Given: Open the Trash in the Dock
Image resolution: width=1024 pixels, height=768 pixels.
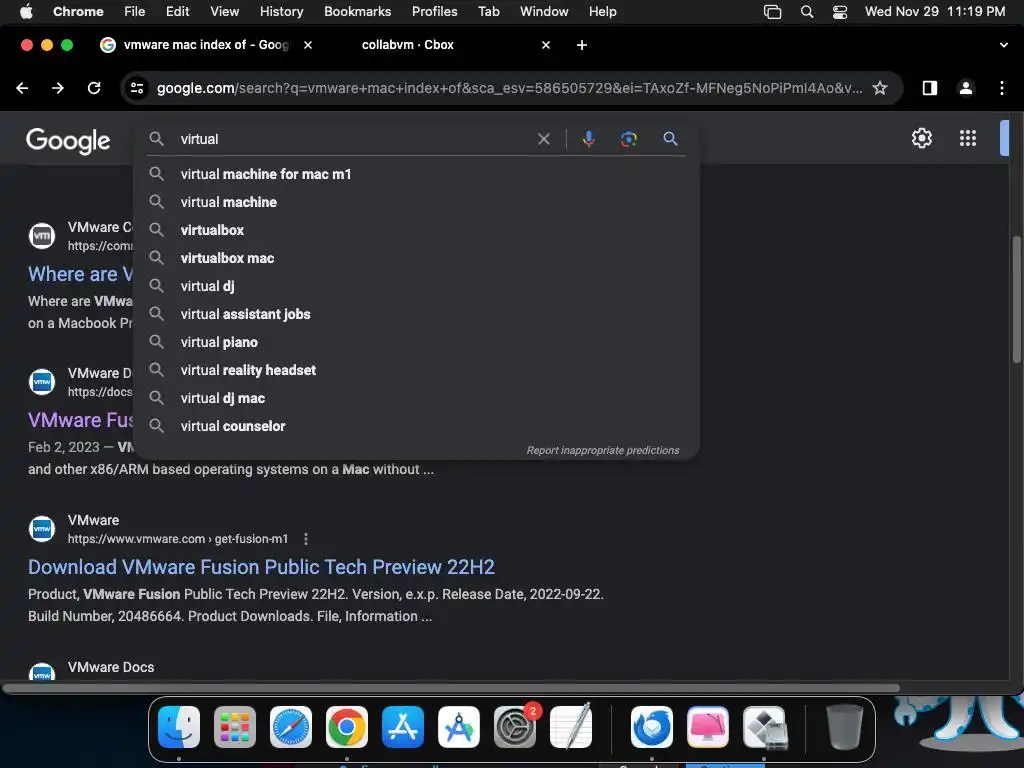Looking at the screenshot, I should [x=845, y=727].
